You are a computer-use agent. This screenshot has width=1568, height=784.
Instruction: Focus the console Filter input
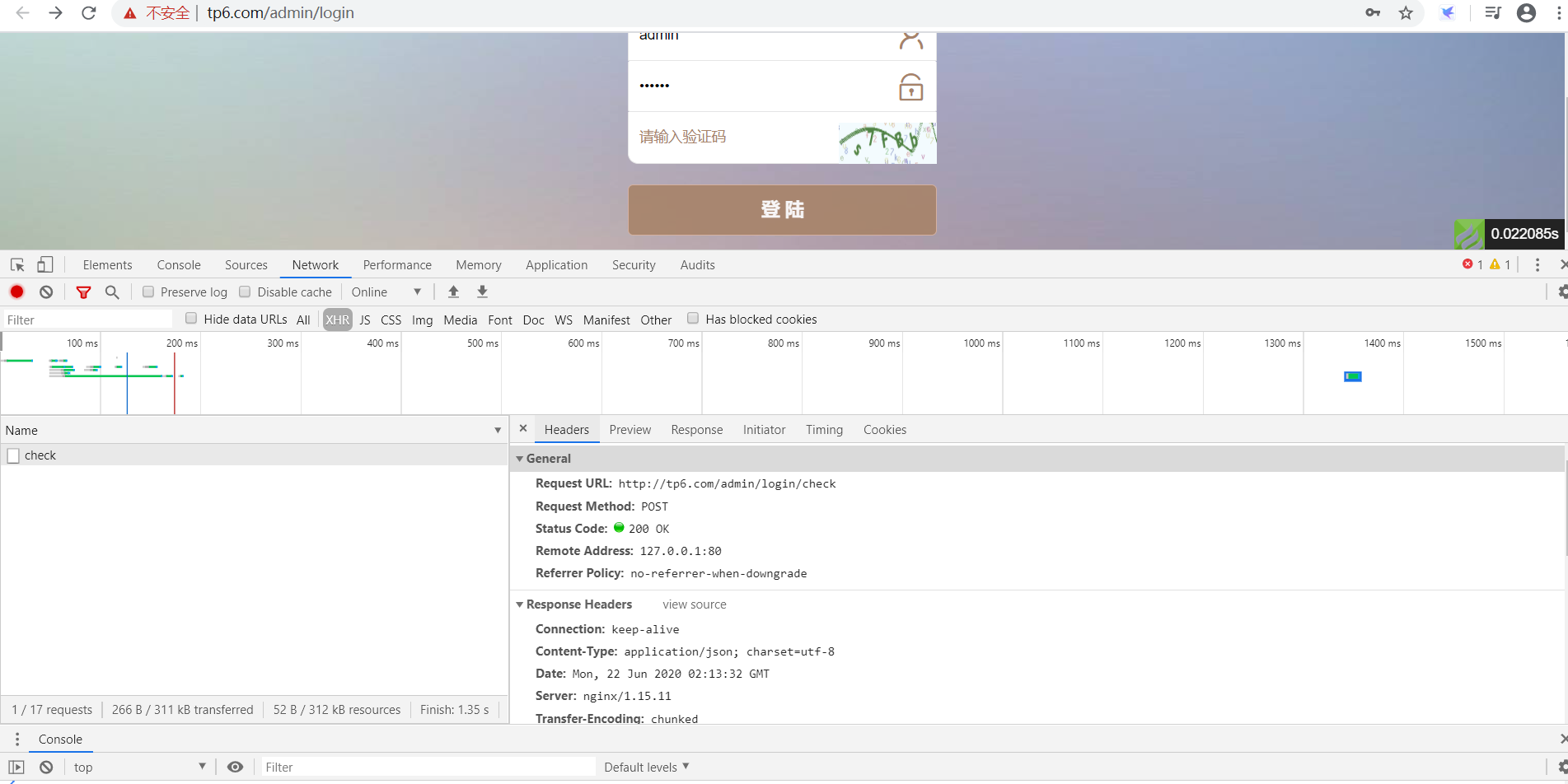coord(428,767)
